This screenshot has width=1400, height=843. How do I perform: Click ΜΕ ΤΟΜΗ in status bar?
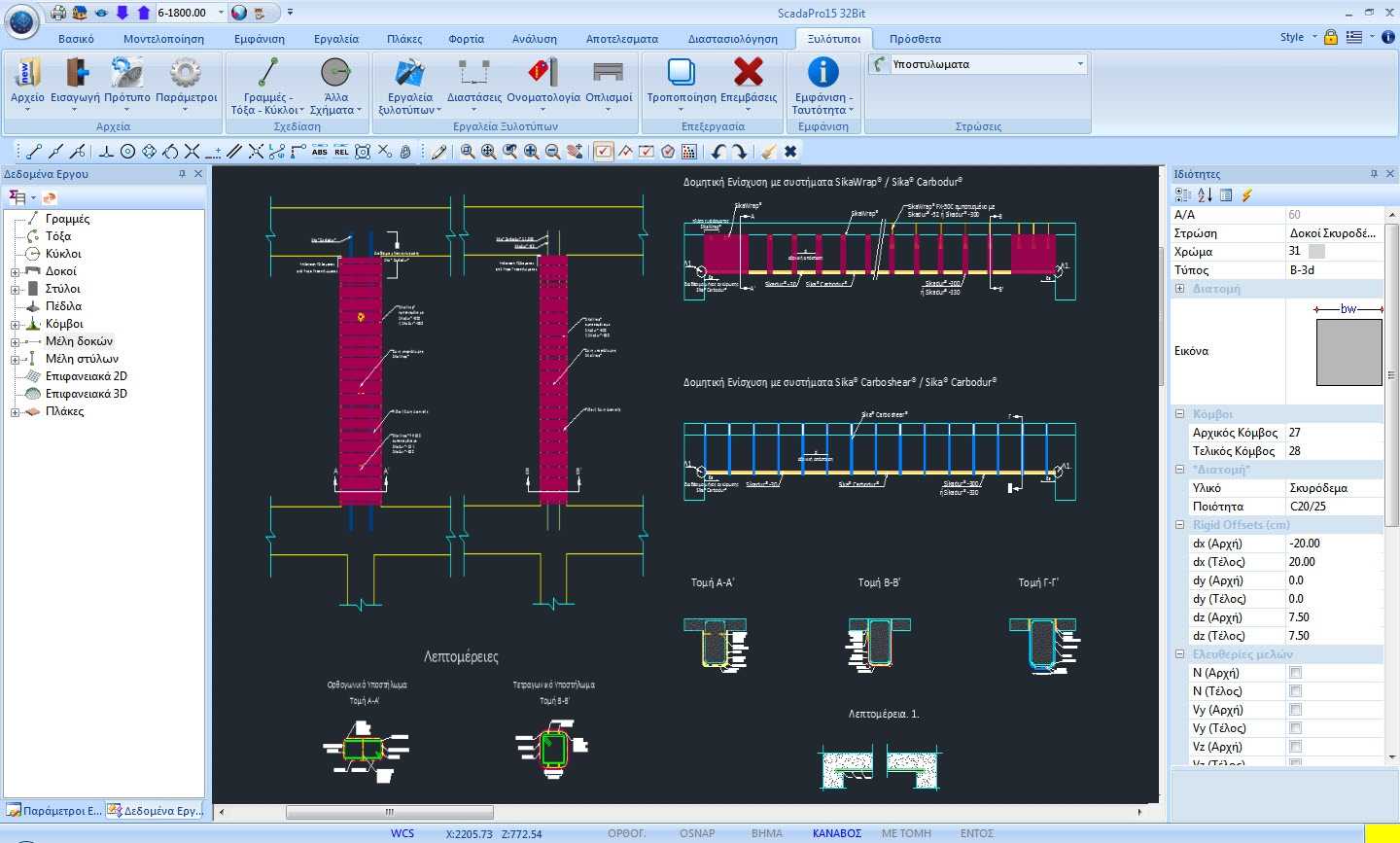point(906,833)
